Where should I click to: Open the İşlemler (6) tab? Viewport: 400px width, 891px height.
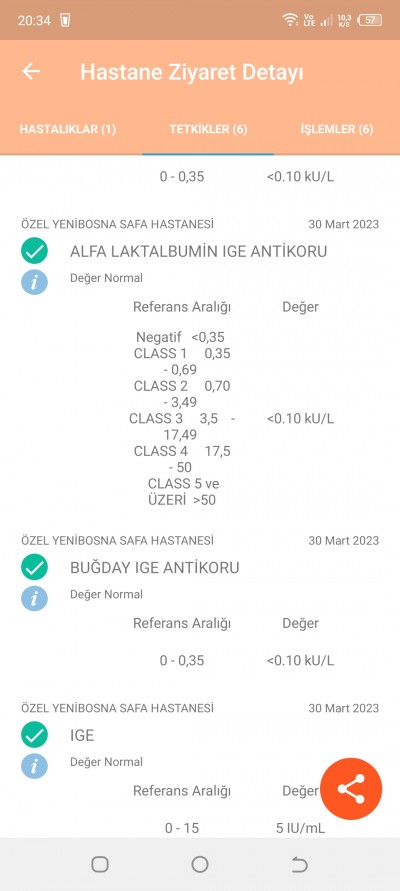tap(337, 129)
